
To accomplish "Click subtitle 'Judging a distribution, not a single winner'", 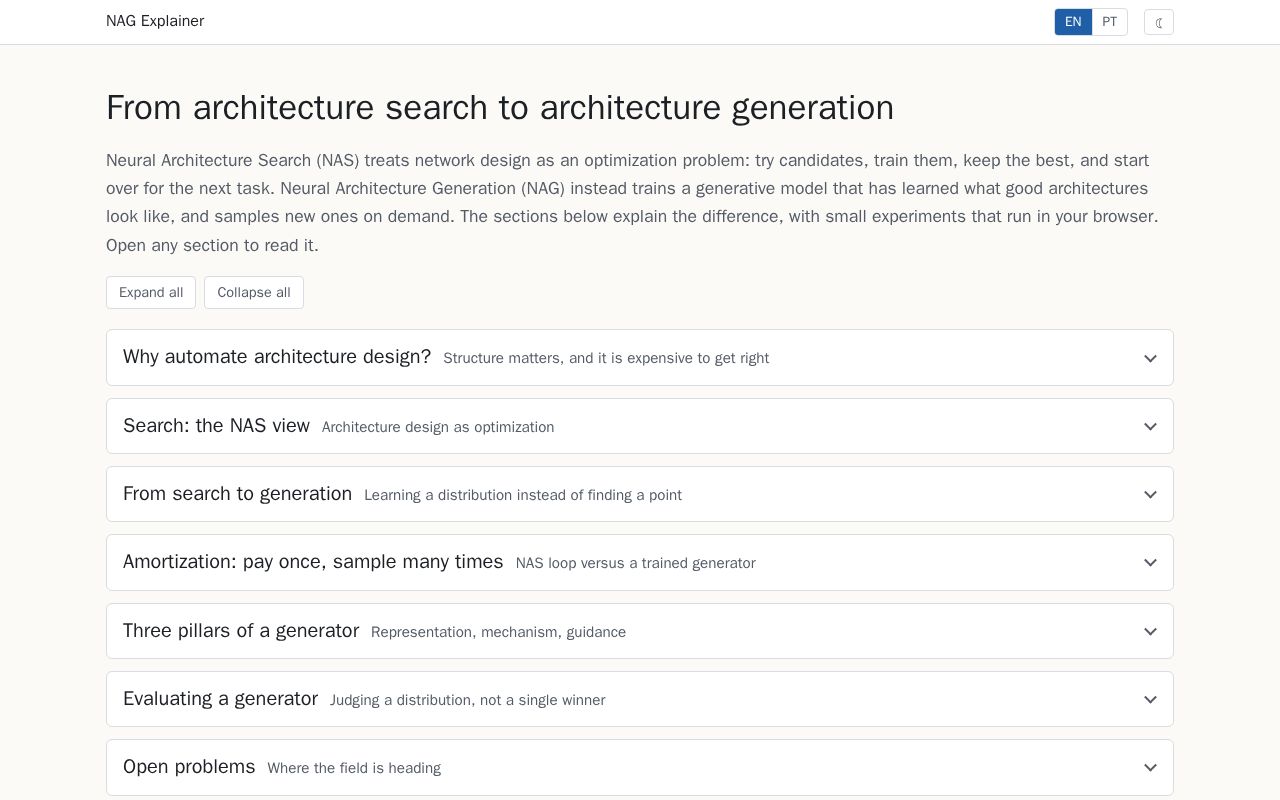I will pos(467,700).
